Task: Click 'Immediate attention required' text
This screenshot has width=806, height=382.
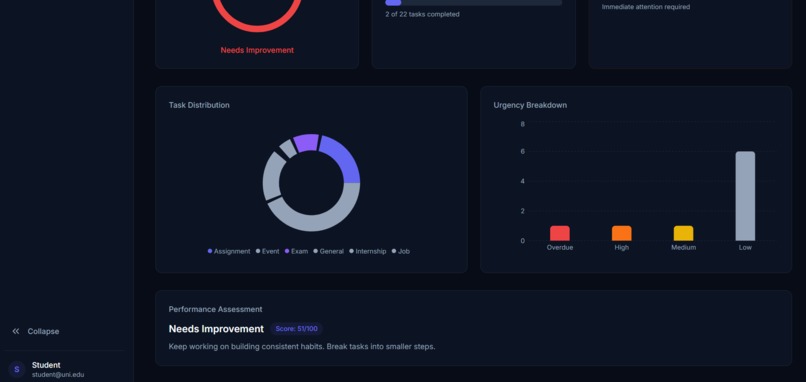Action: click(x=646, y=7)
